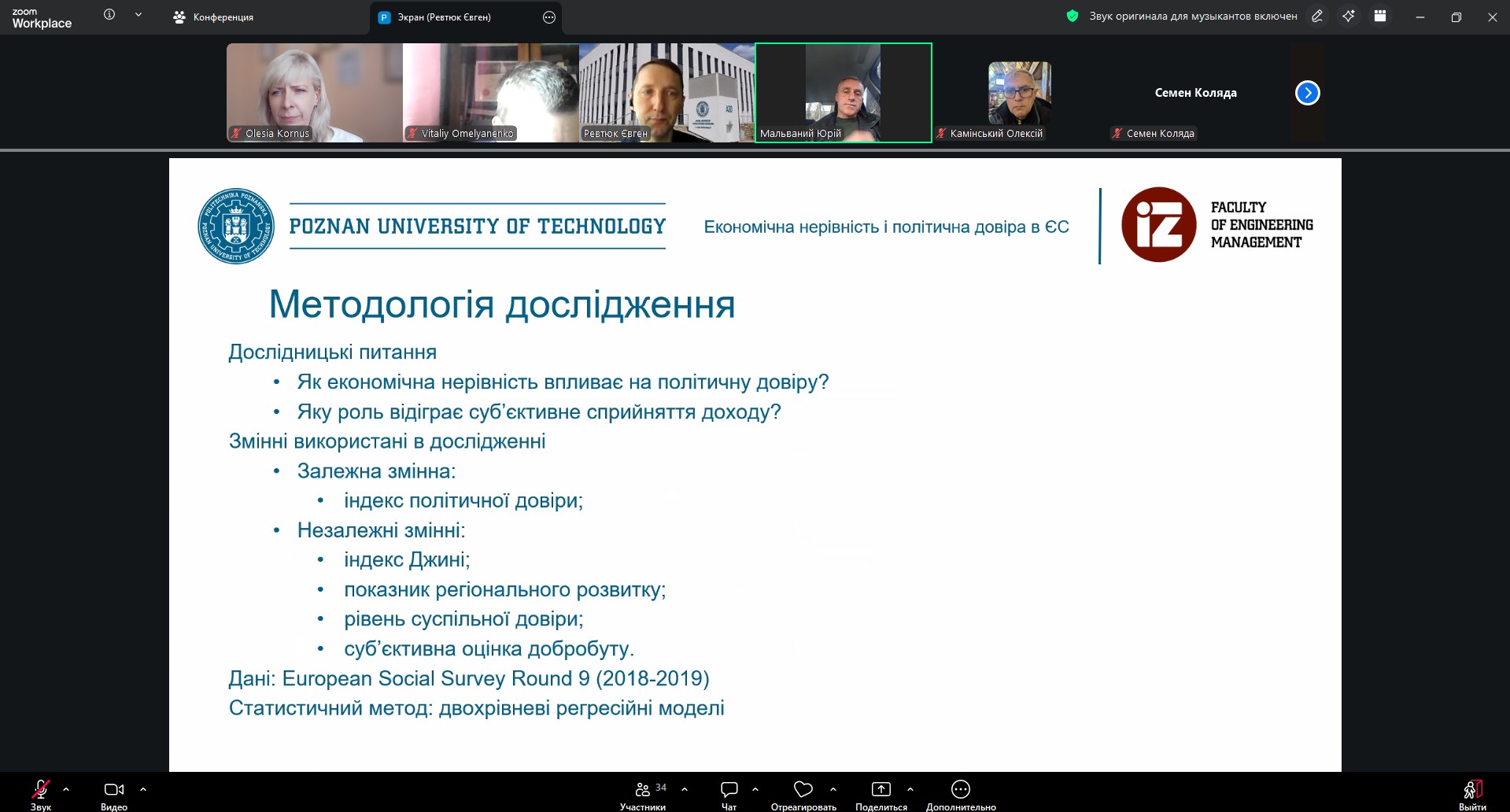
Task: Show next participants with blue arrow button
Action: click(1307, 93)
